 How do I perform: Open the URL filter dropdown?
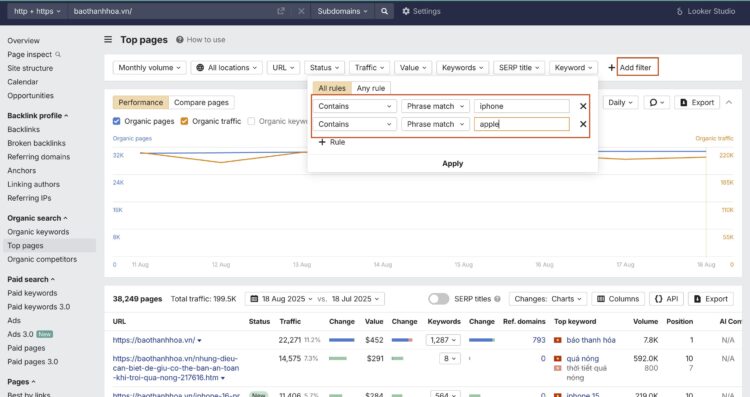[283, 67]
